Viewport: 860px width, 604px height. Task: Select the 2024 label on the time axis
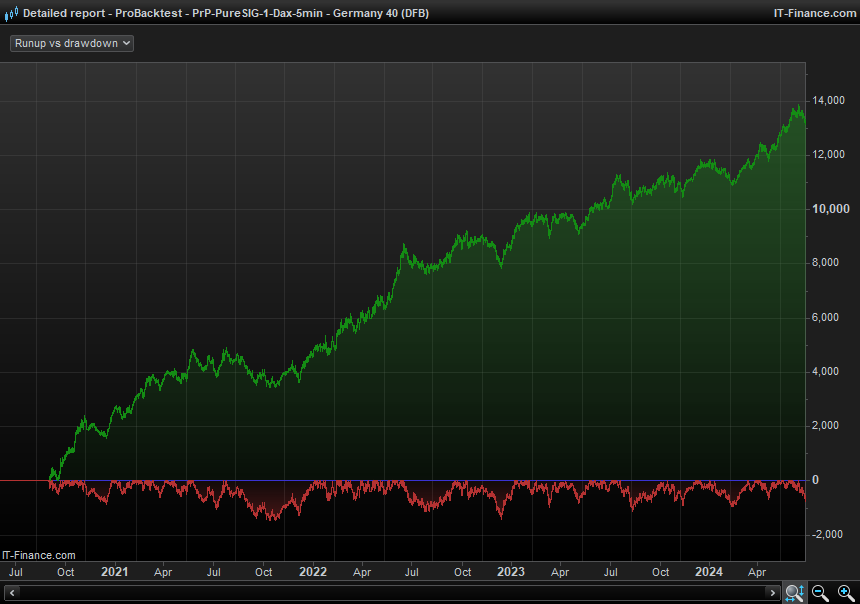point(709,572)
